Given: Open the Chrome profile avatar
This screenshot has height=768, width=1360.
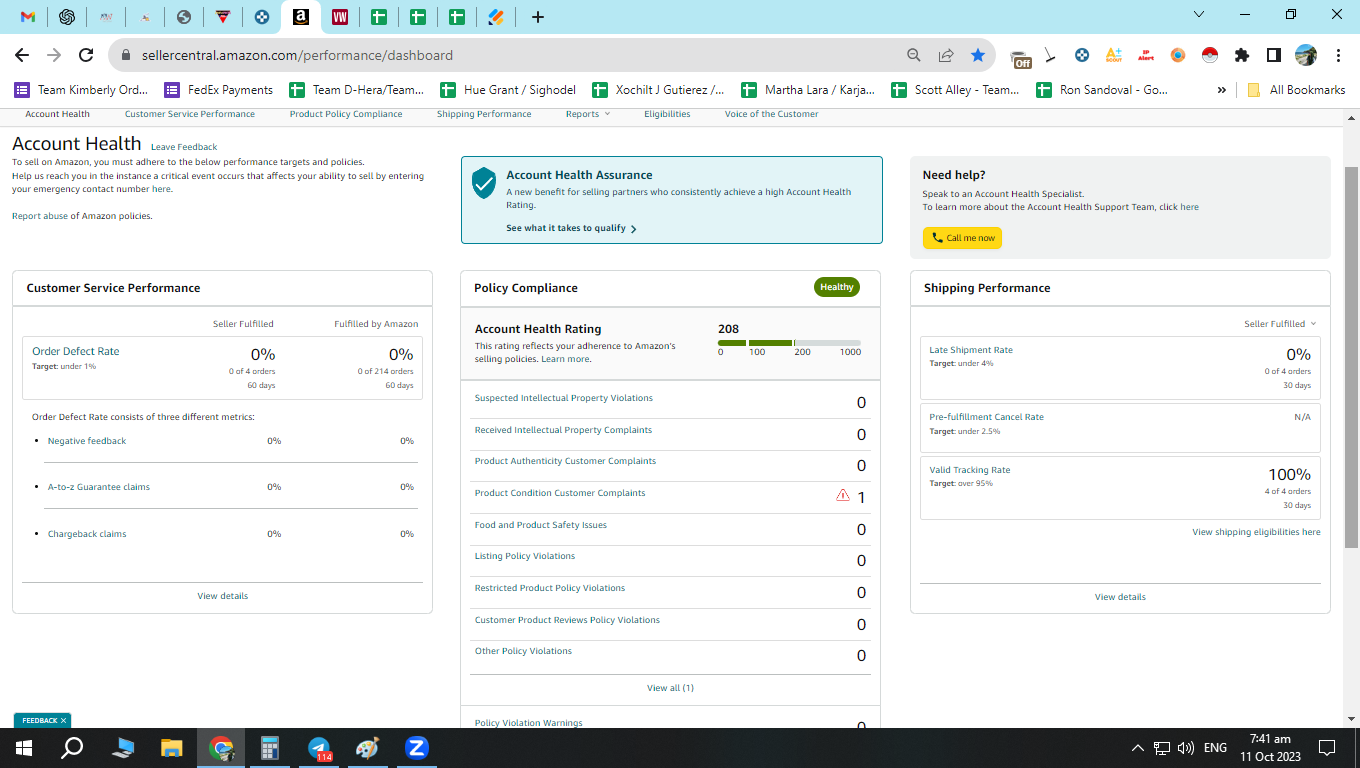Looking at the screenshot, I should tap(1306, 55).
